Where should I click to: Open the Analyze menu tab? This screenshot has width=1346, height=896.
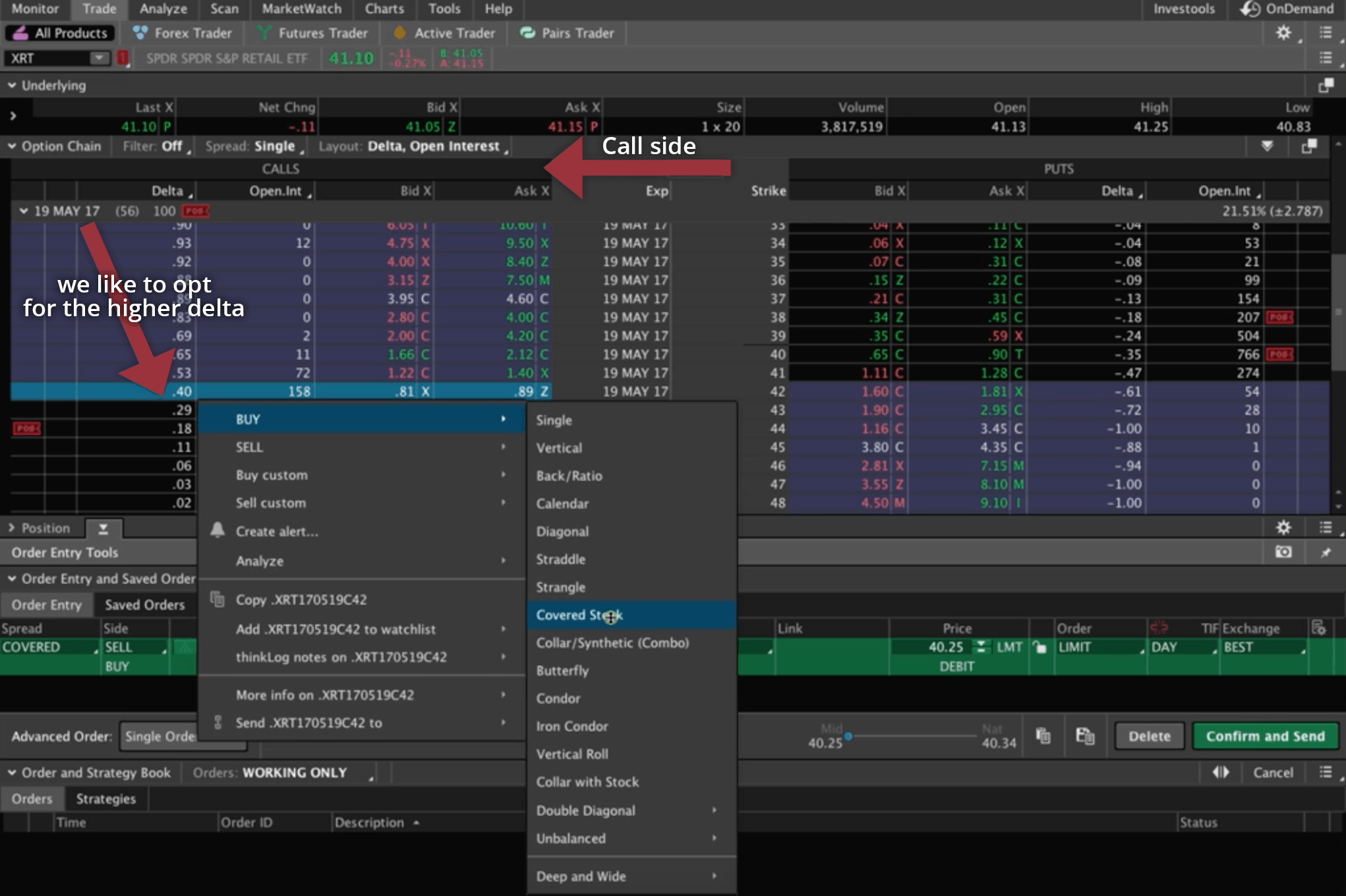pos(163,9)
